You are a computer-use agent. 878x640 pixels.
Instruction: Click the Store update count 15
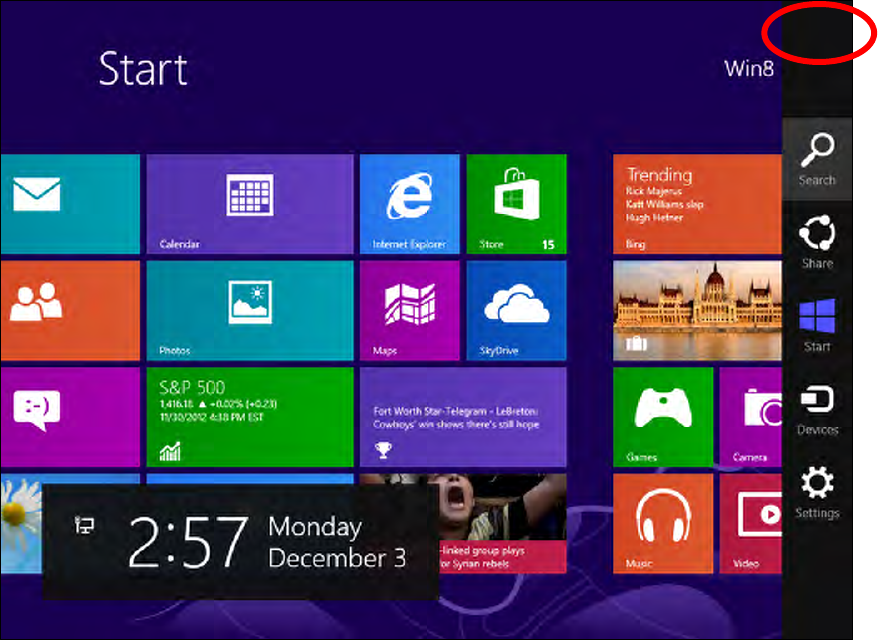tap(548, 245)
